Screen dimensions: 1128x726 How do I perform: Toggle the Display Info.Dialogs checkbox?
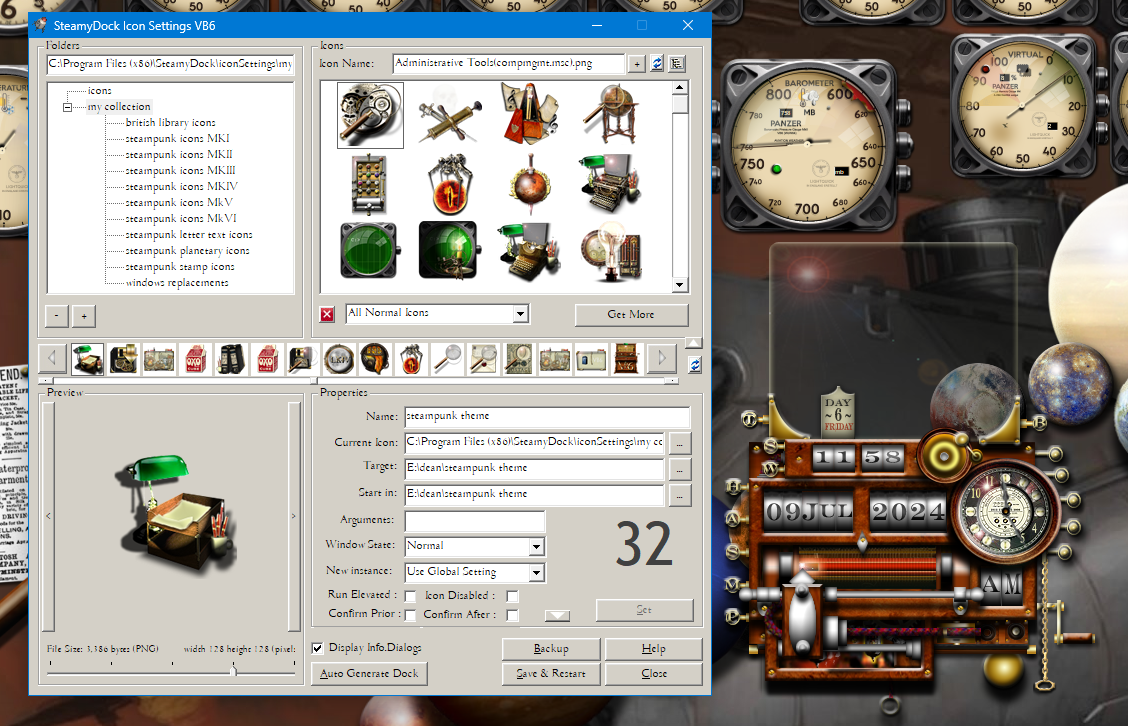(317, 648)
